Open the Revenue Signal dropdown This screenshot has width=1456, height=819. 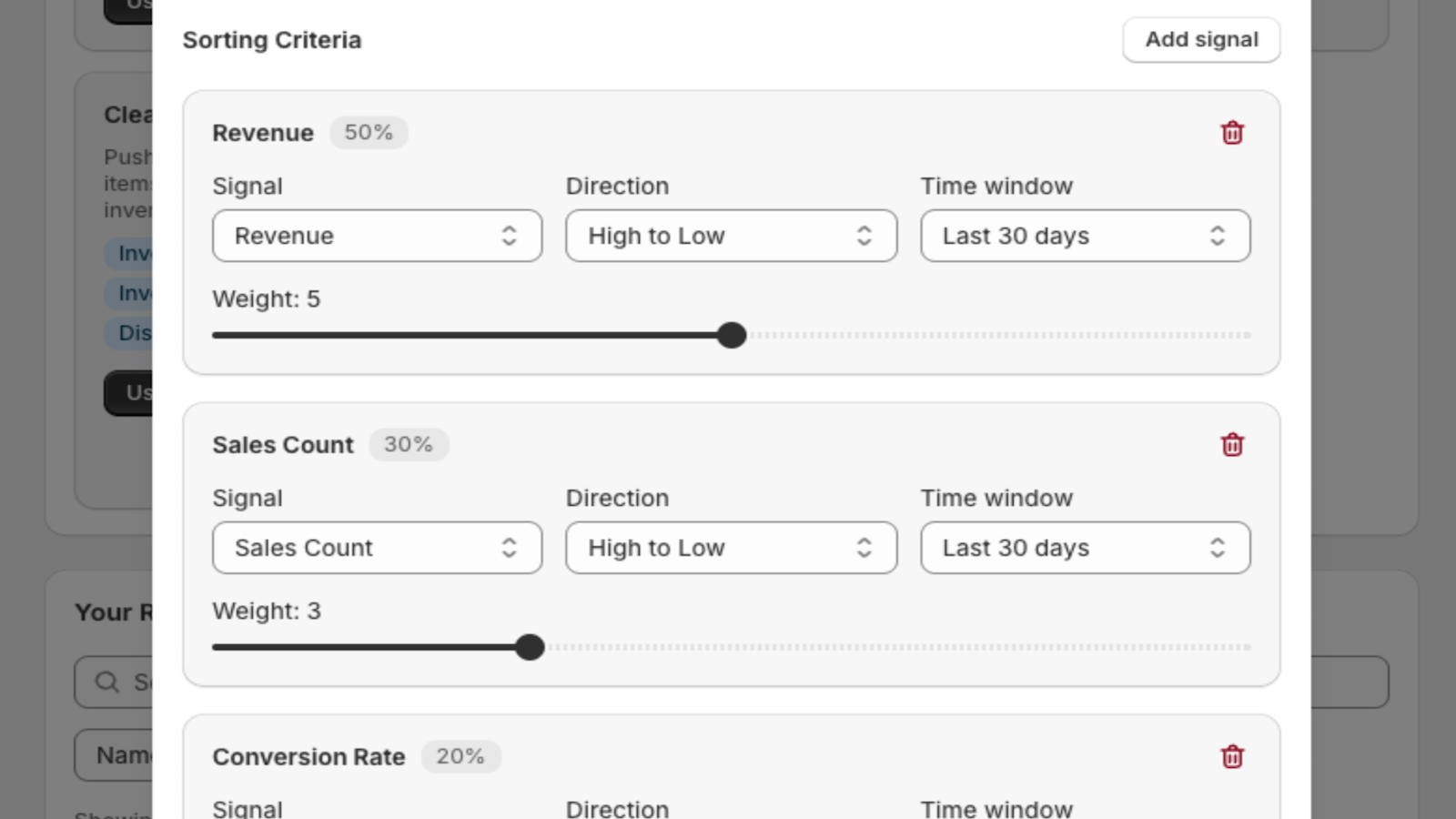click(377, 237)
